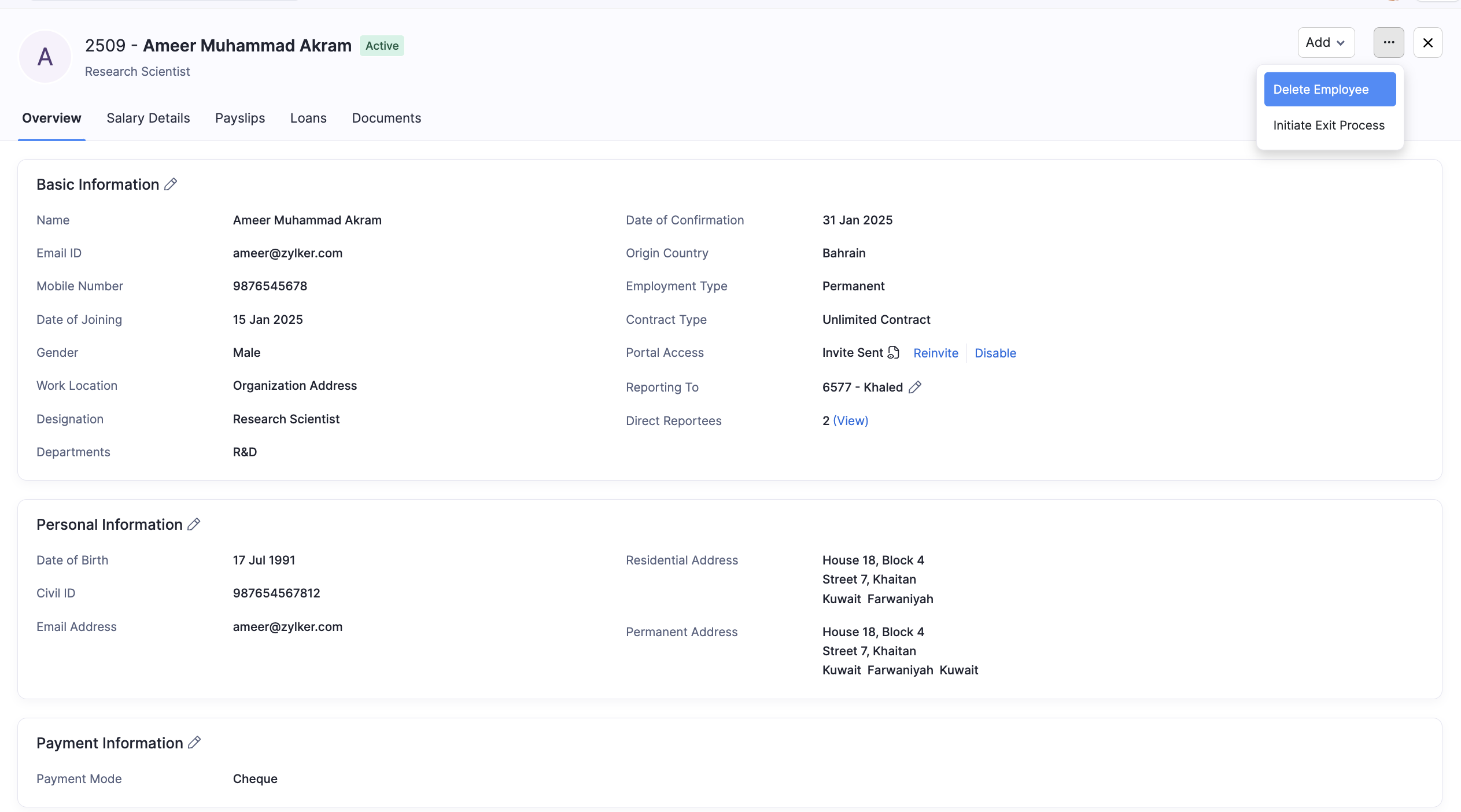
Task: Select the Overview tab
Action: tap(51, 118)
